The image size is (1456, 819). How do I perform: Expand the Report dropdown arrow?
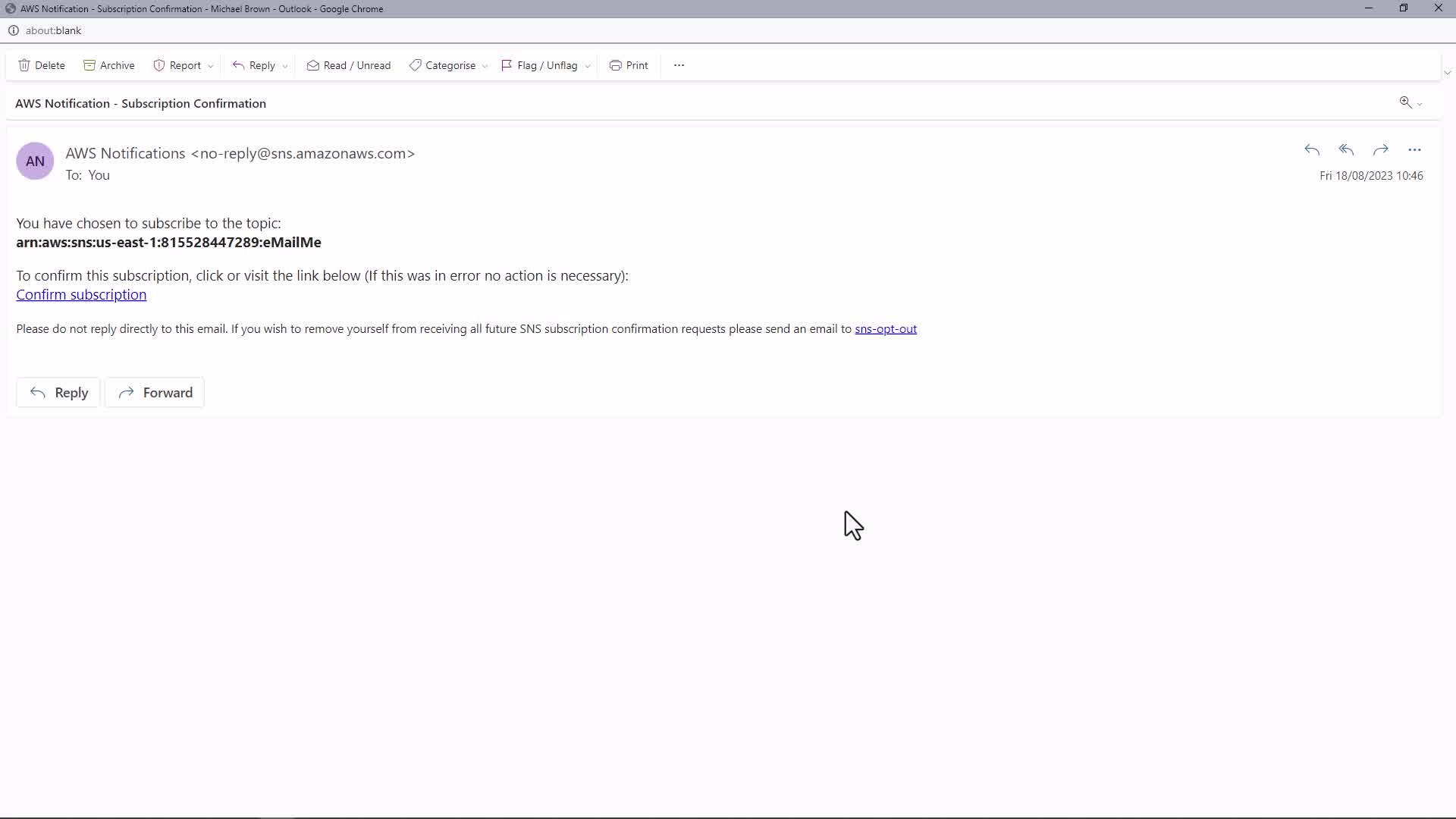click(211, 66)
